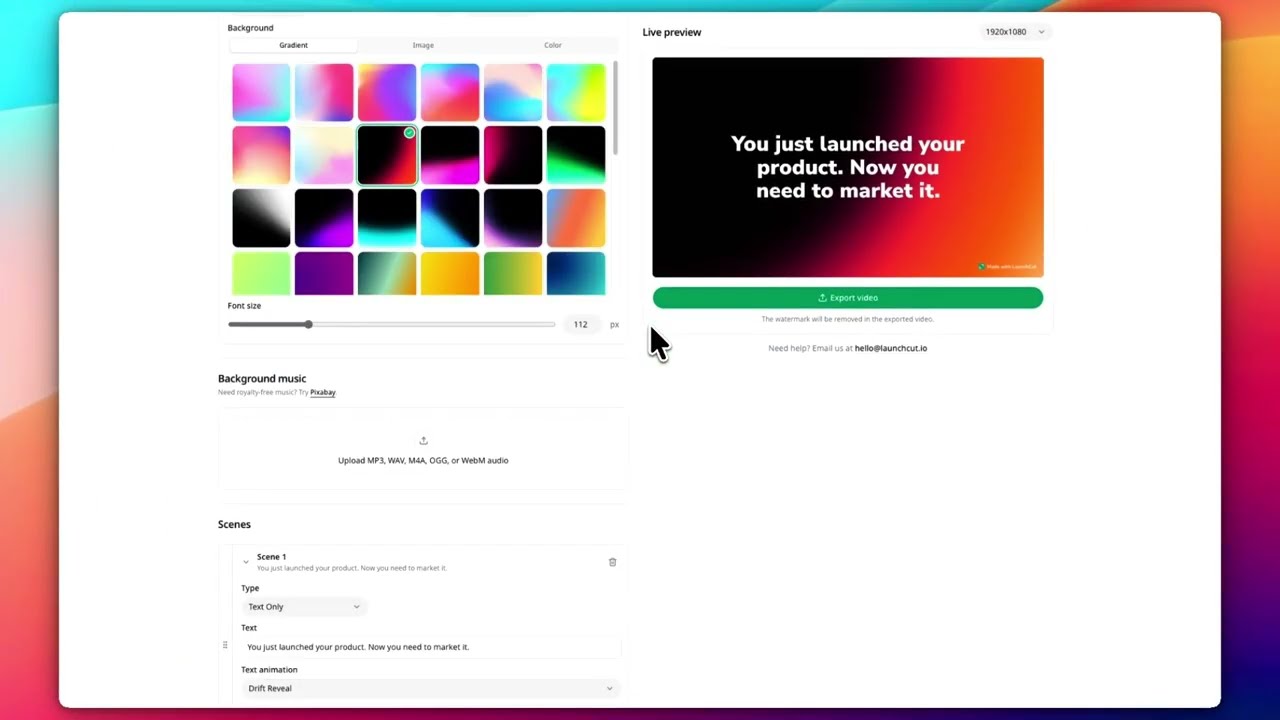This screenshot has width=1280, height=720.
Task: Grab the scene drag handle icon
Action: tap(225, 646)
